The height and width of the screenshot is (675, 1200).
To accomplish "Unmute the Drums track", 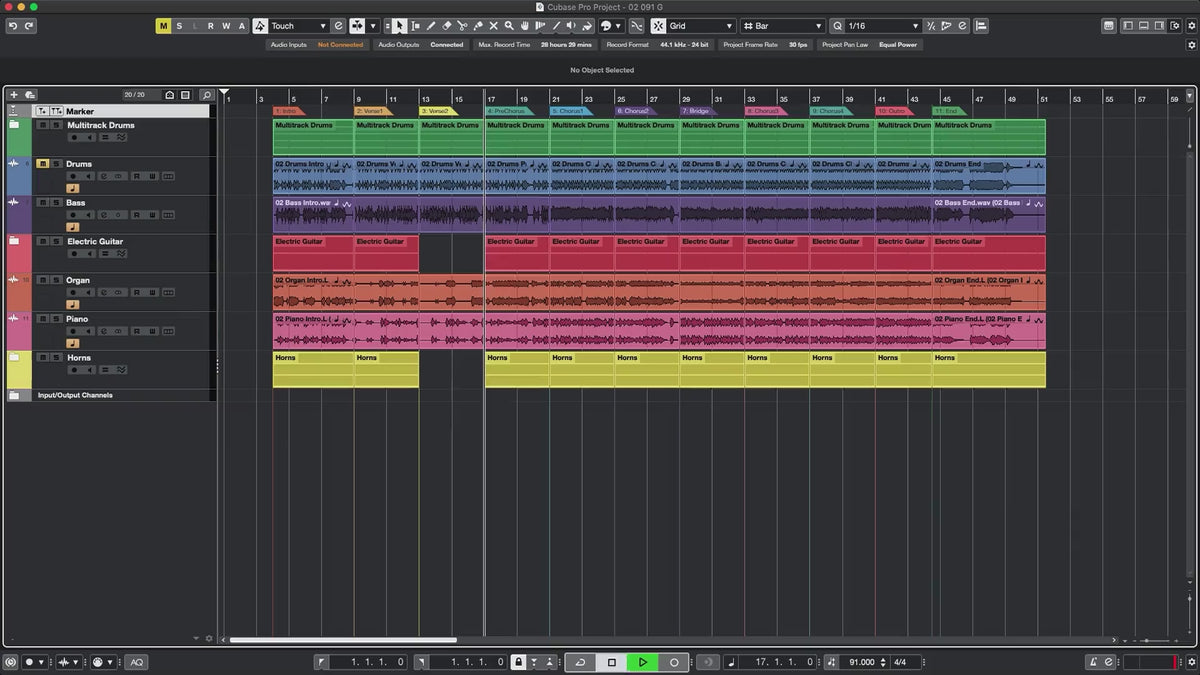I will point(42,164).
